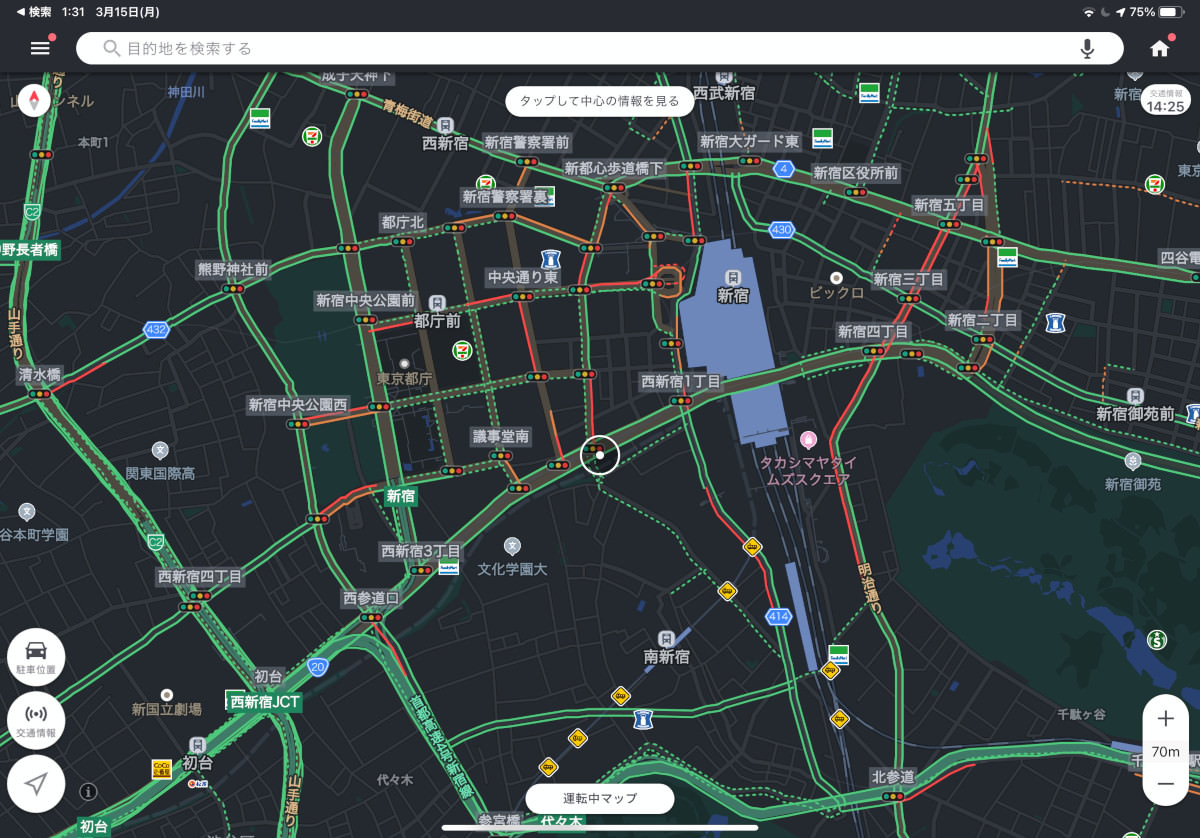Tap the microphone voice search icon

tap(1087, 48)
